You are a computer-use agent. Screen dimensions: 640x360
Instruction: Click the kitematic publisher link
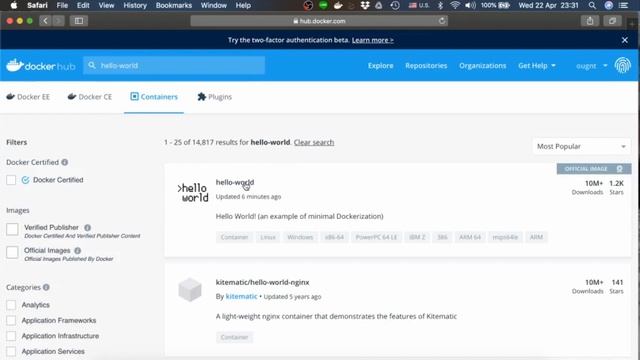point(241,296)
